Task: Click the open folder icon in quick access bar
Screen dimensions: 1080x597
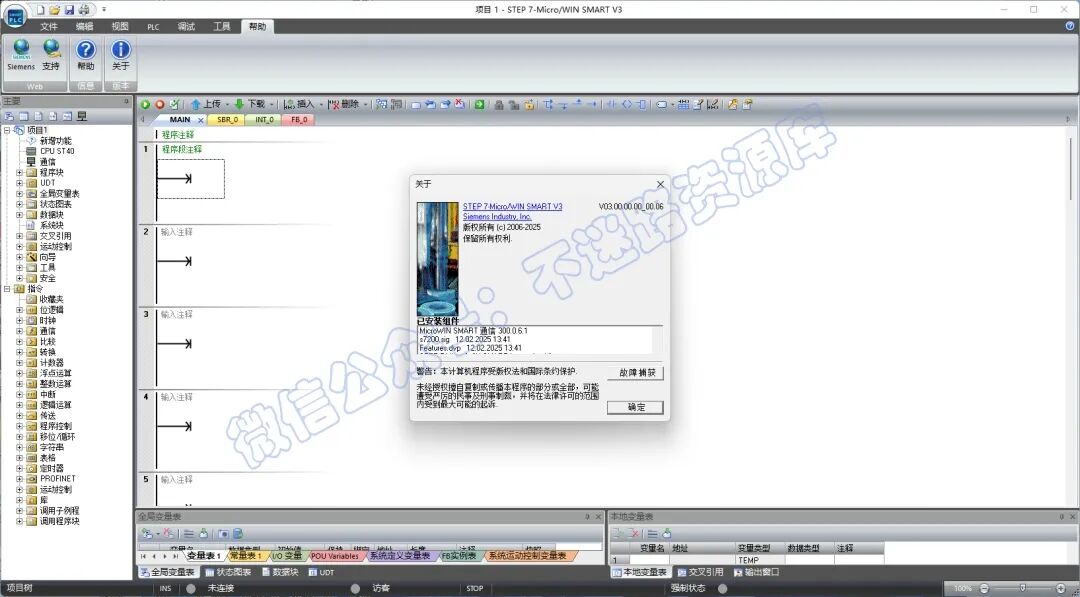Action: point(54,10)
